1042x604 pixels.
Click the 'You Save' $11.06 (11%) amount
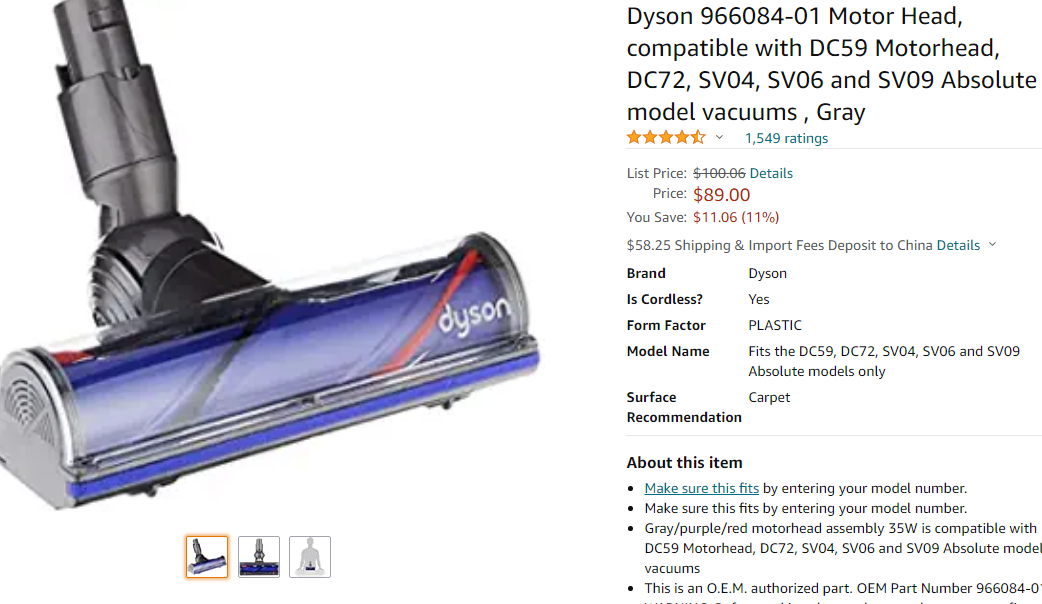point(735,217)
